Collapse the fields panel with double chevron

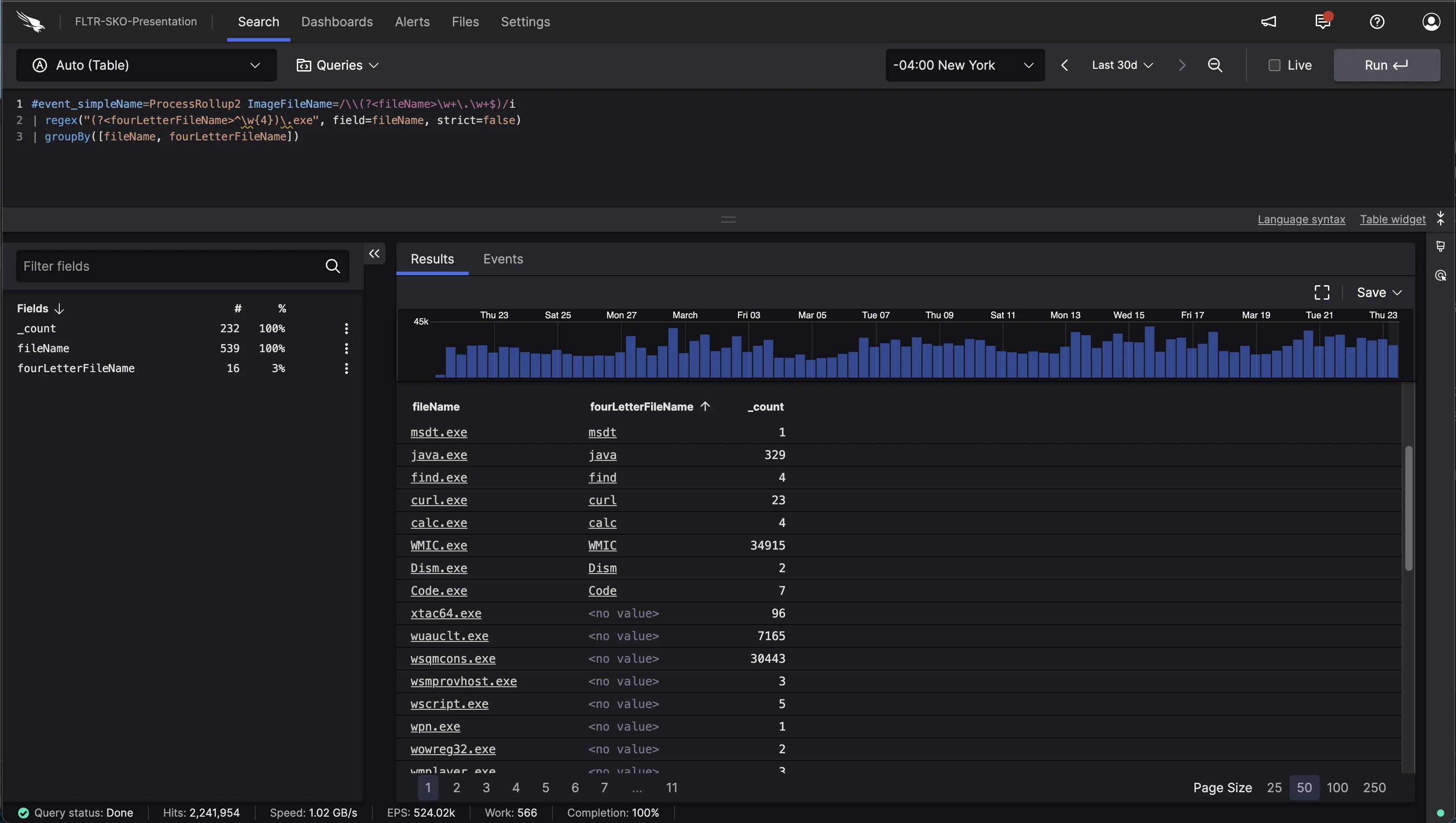[x=374, y=254]
